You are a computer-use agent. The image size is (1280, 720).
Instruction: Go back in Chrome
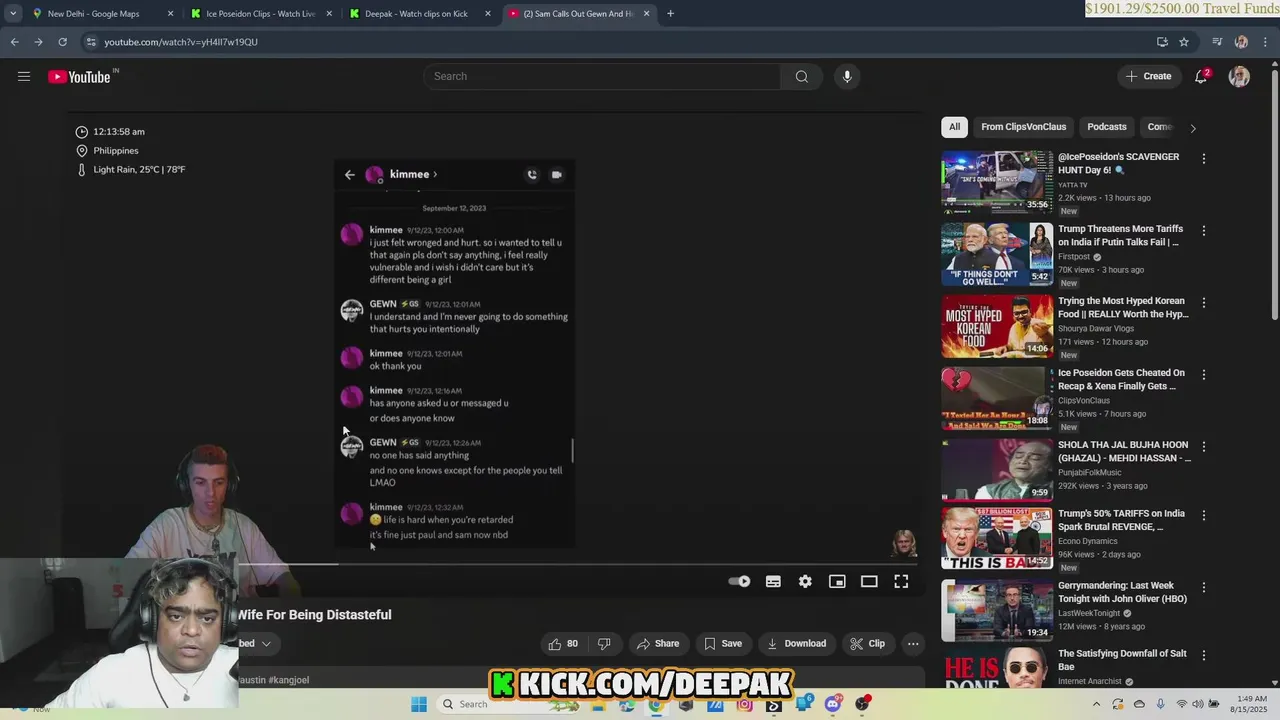pyautogui.click(x=14, y=42)
